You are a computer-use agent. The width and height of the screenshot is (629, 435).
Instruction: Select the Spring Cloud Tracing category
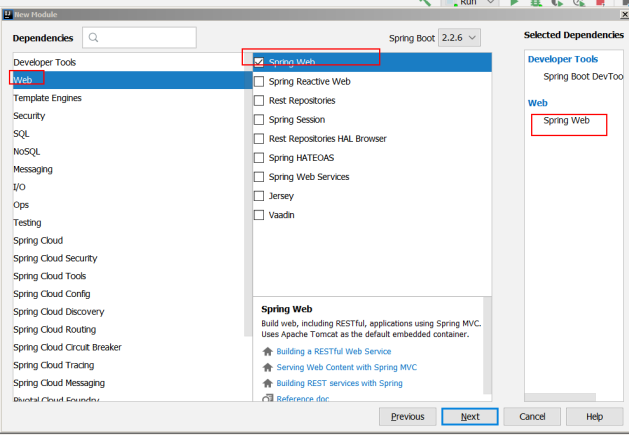pyautogui.click(x=128, y=365)
